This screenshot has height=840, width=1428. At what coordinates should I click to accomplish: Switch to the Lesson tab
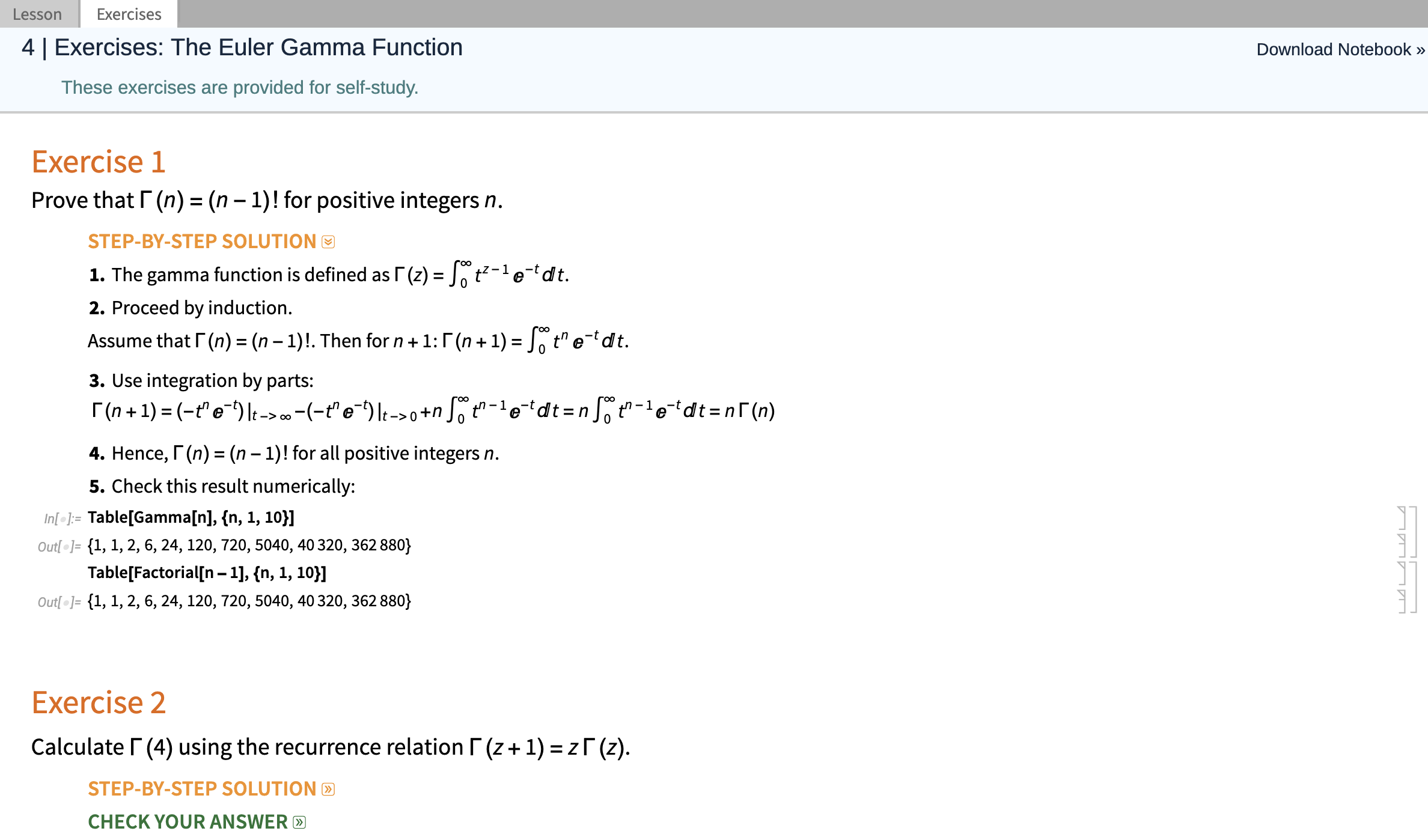tap(37, 14)
